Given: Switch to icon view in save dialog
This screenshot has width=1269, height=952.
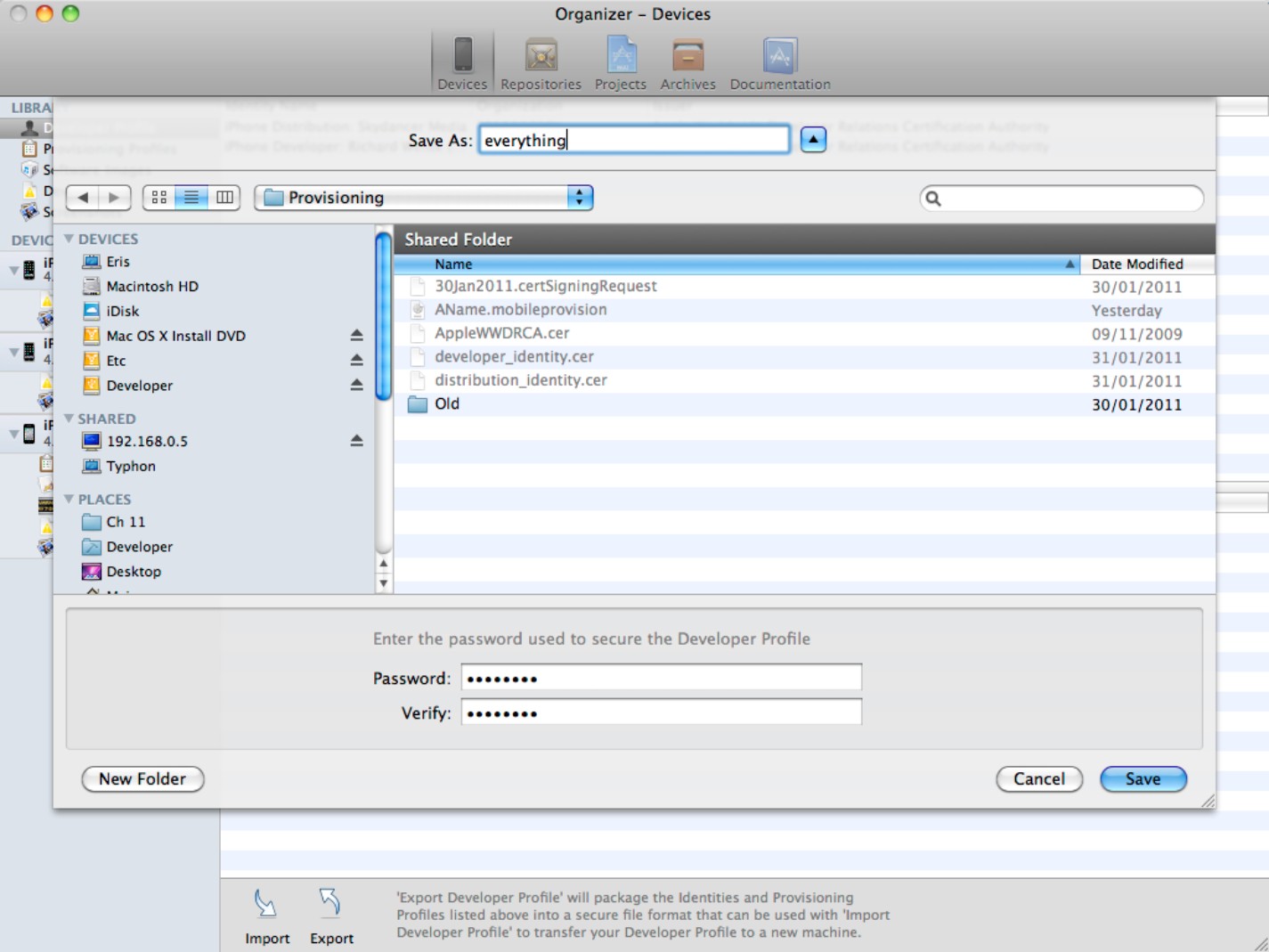Looking at the screenshot, I should click(x=159, y=198).
